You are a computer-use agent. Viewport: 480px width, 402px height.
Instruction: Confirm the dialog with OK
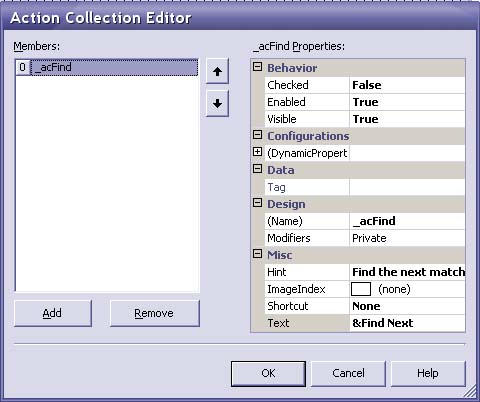[268, 373]
